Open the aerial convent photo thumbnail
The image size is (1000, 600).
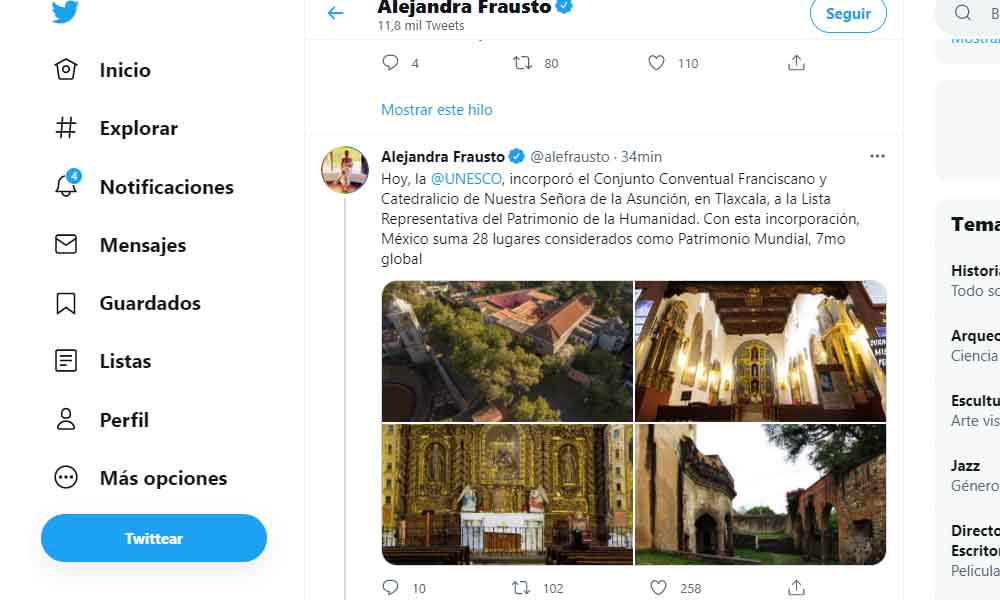point(507,351)
